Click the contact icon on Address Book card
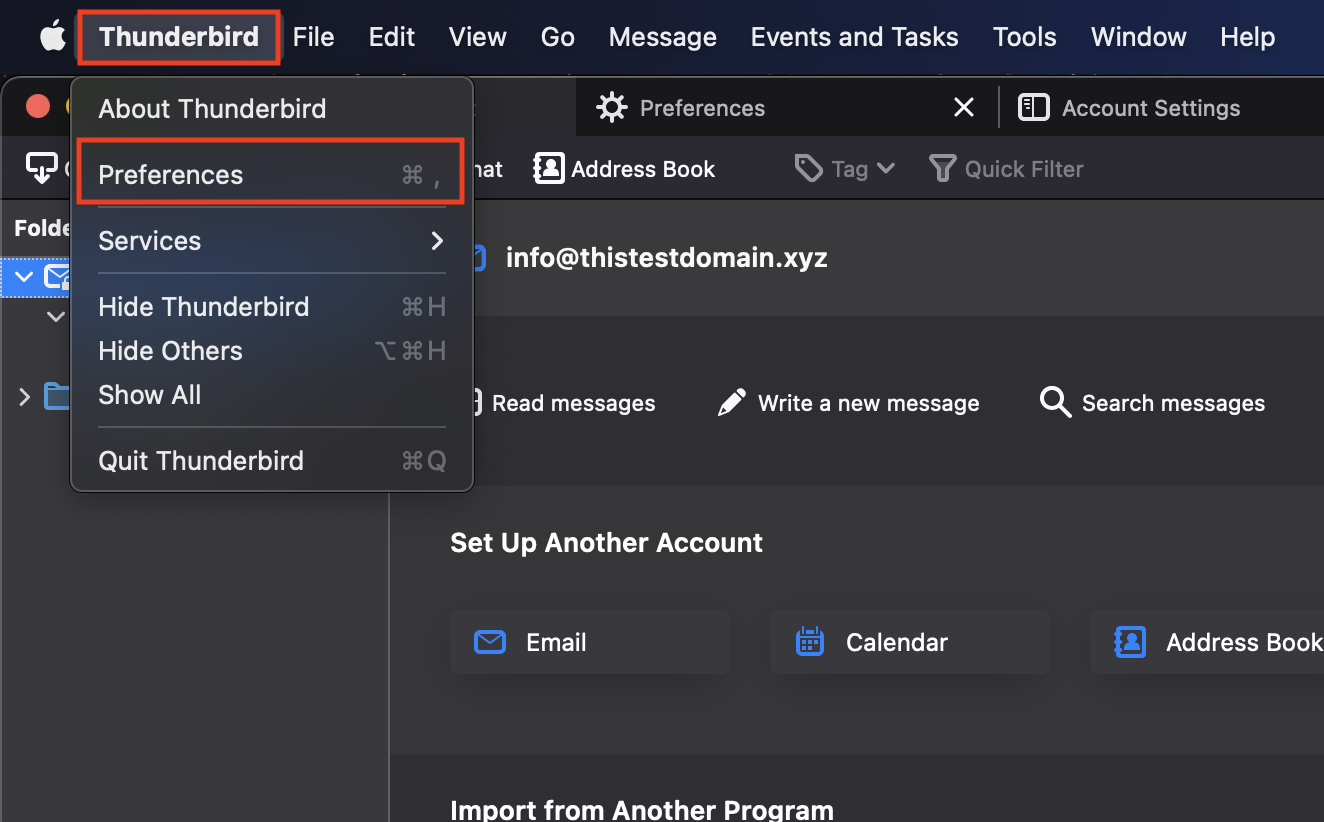This screenshot has height=822, width=1324. pos(1130,642)
